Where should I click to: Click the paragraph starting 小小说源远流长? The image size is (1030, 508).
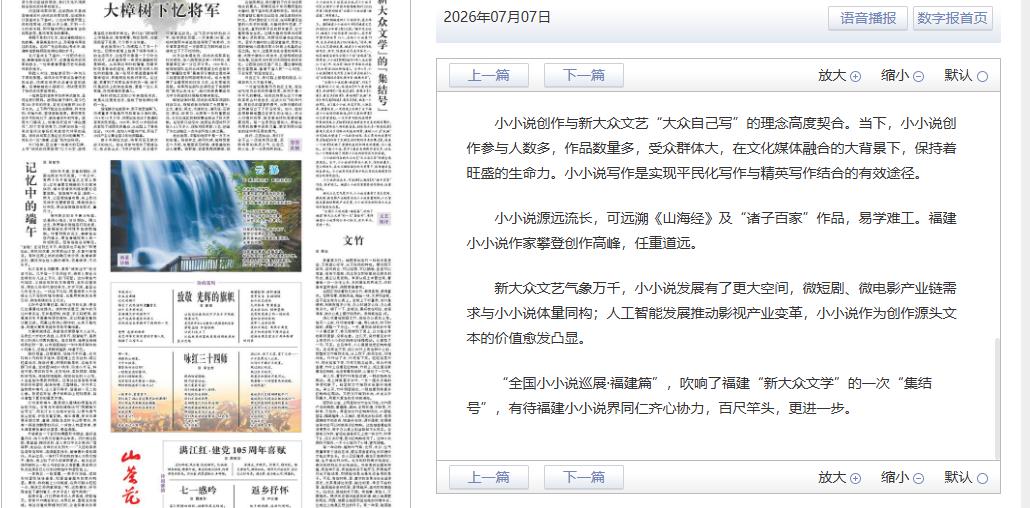coord(711,231)
